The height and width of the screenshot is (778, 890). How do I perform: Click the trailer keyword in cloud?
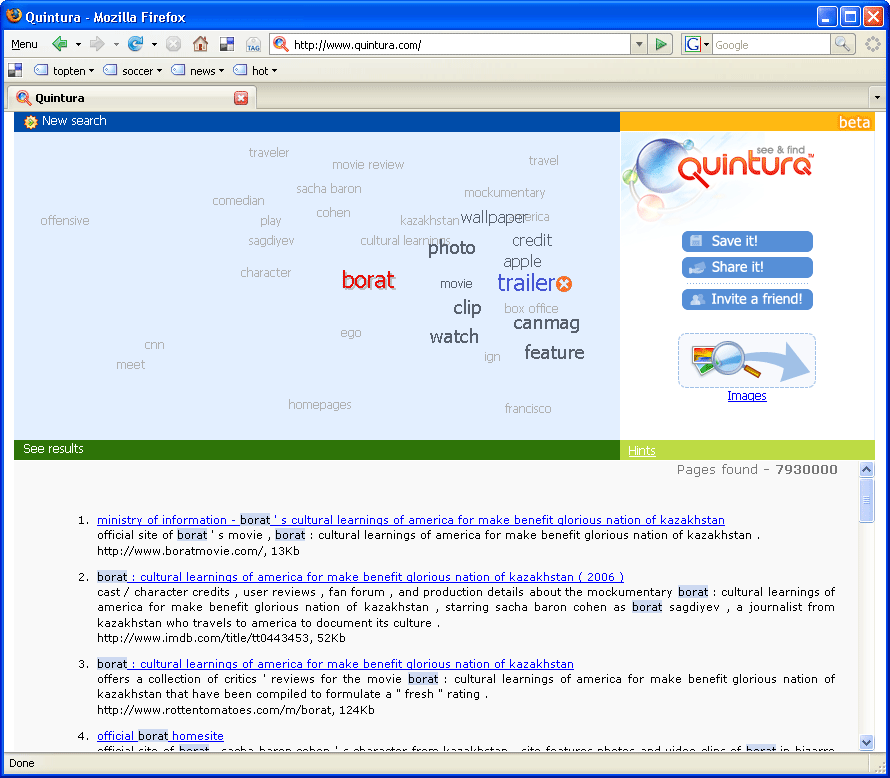[x=526, y=283]
